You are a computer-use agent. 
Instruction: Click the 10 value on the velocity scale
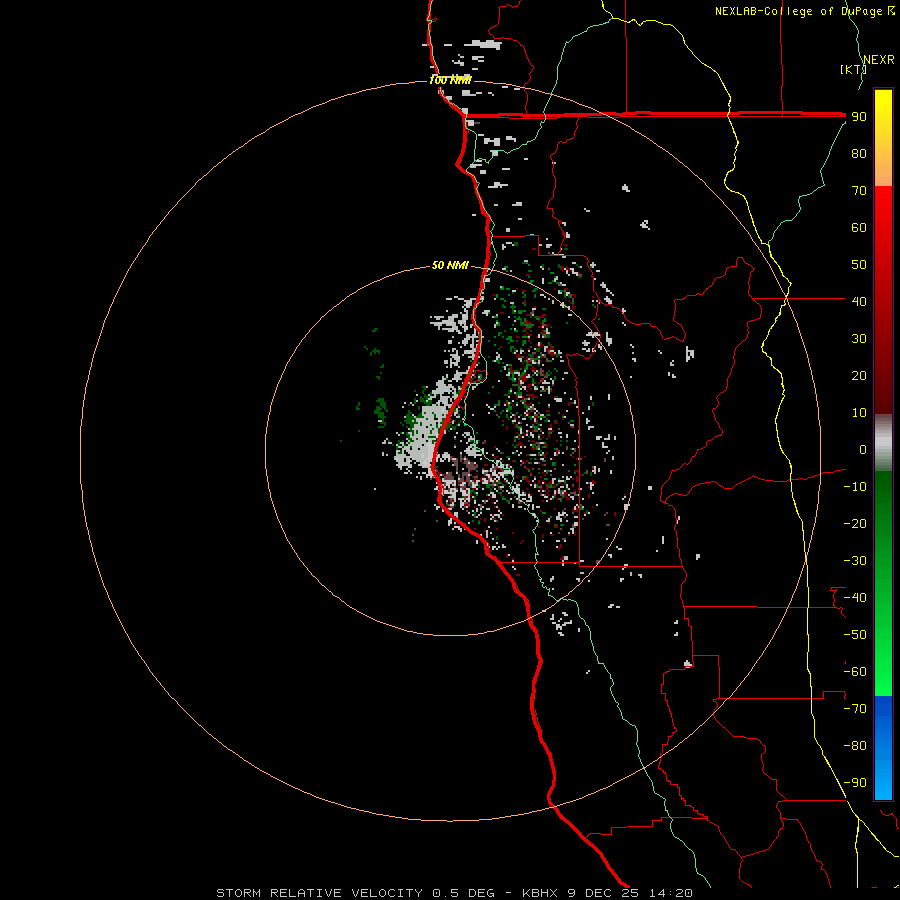coord(859,413)
